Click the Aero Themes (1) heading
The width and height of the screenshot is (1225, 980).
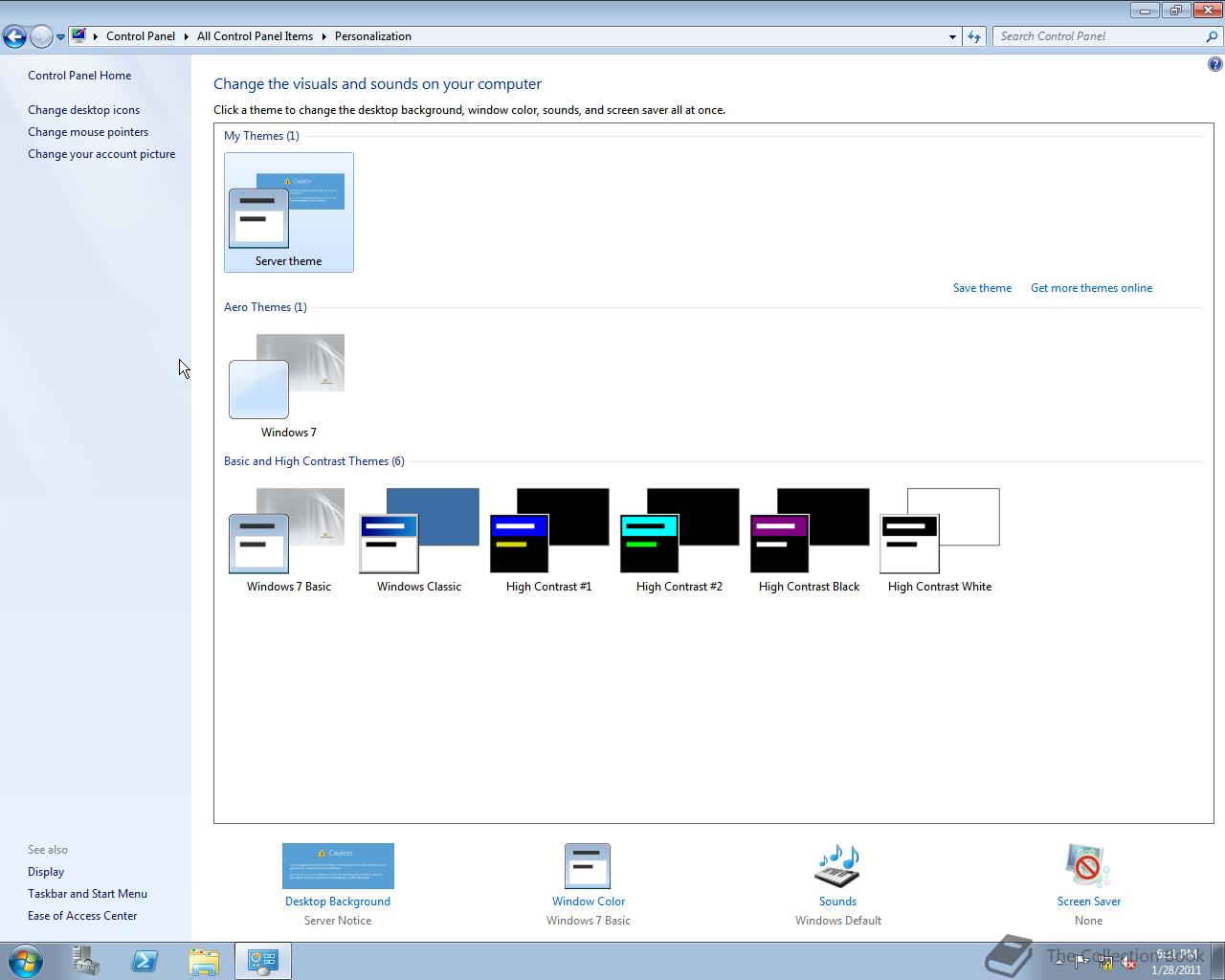(265, 307)
